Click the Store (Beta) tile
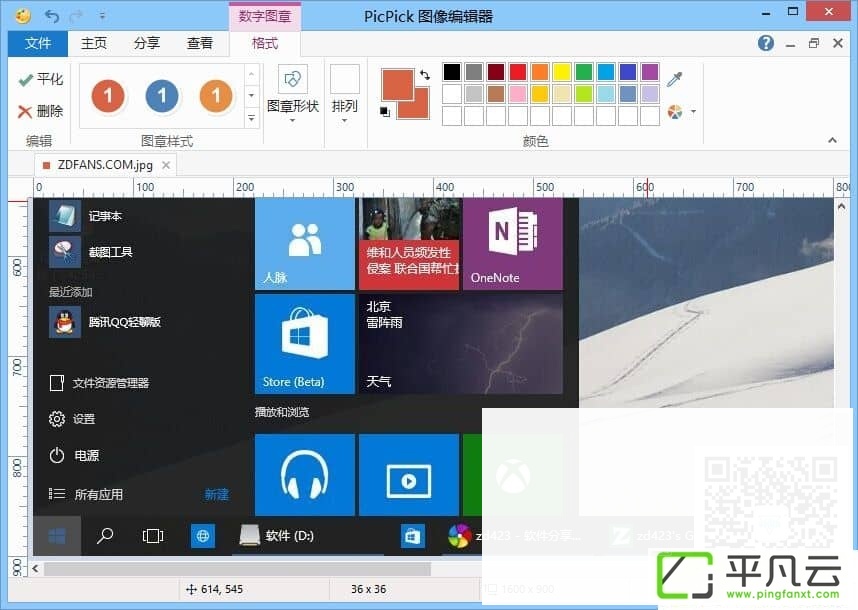This screenshot has height=610, width=858. point(305,344)
